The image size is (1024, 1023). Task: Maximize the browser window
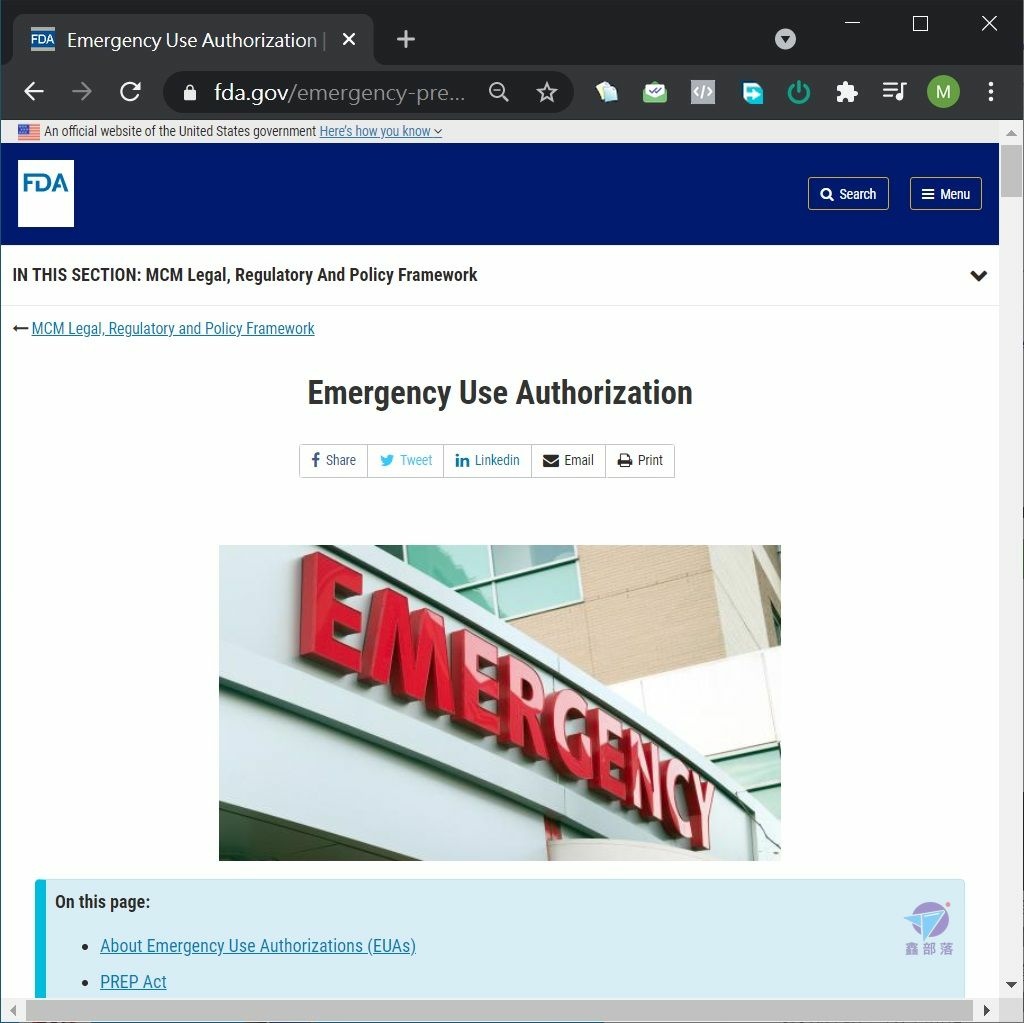coord(920,24)
